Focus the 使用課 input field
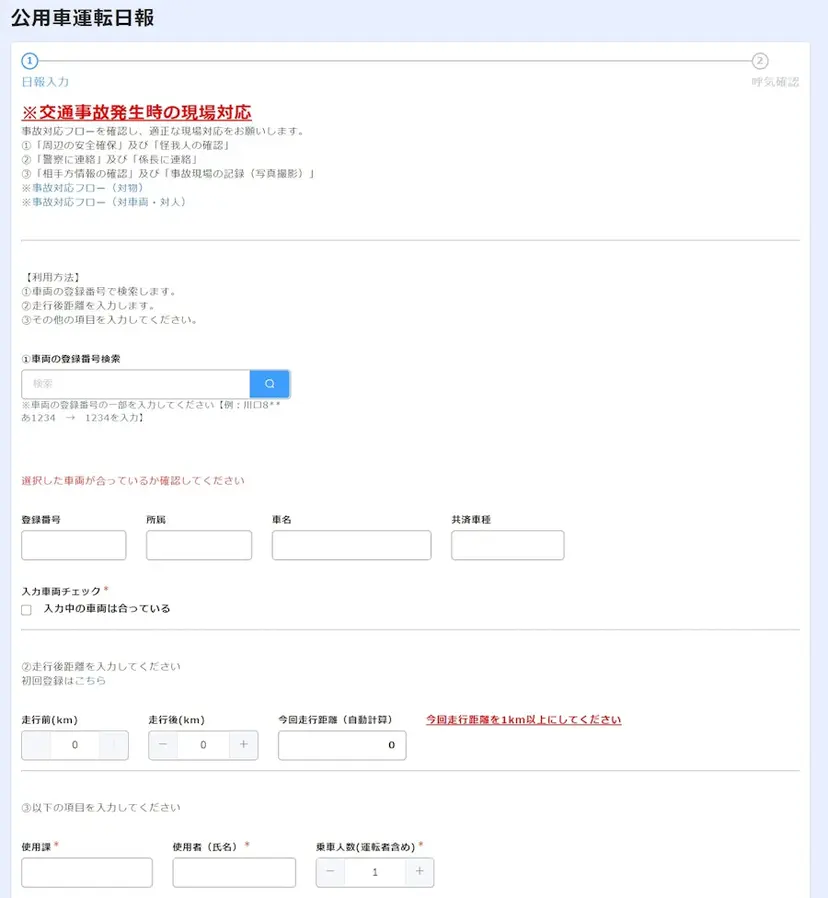Viewport: 828px width, 898px height. click(86, 872)
